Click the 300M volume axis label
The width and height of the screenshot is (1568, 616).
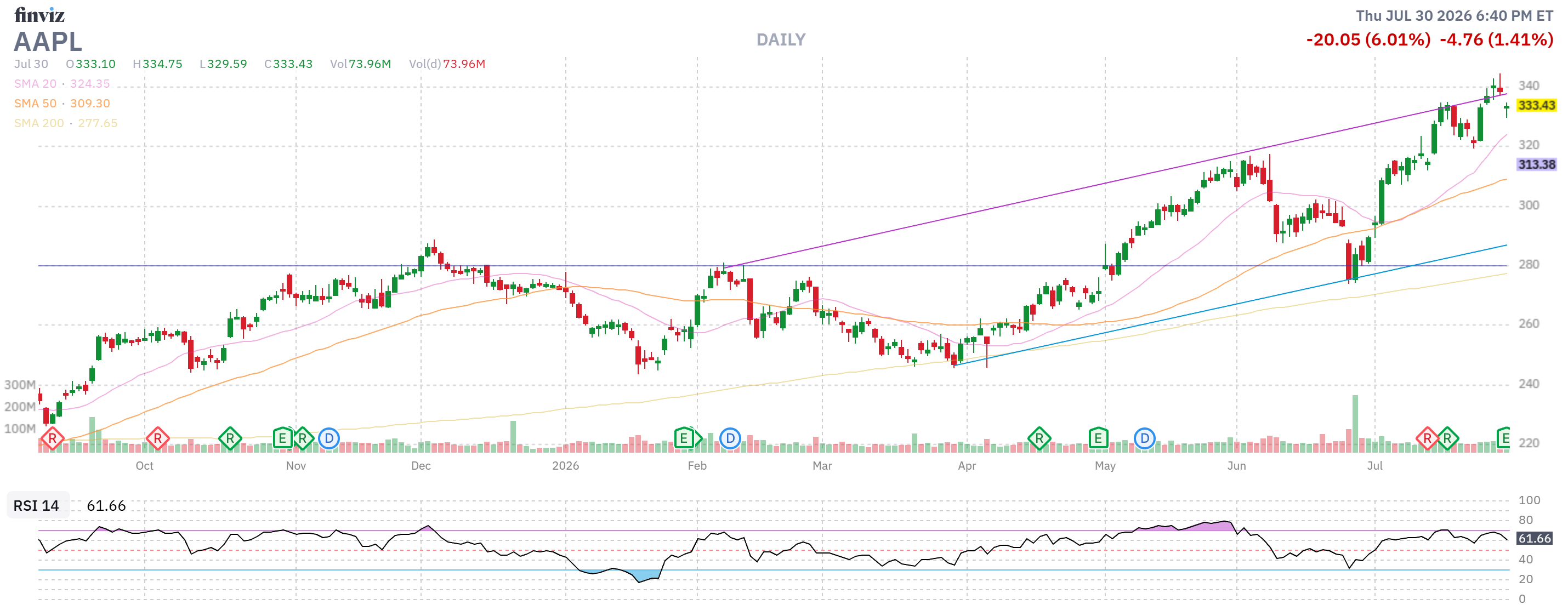coord(20,385)
